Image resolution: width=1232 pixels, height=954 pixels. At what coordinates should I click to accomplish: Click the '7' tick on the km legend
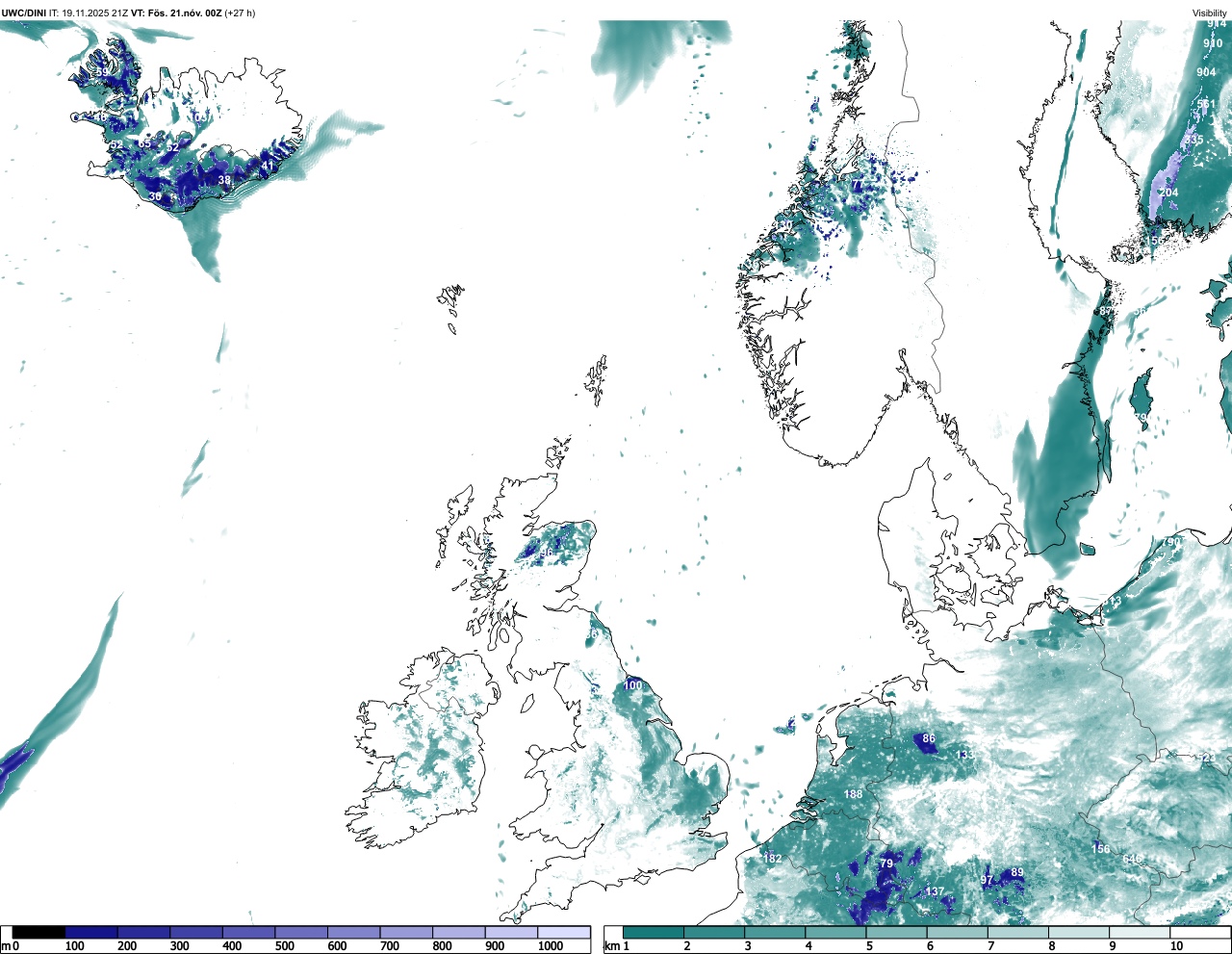(990, 946)
